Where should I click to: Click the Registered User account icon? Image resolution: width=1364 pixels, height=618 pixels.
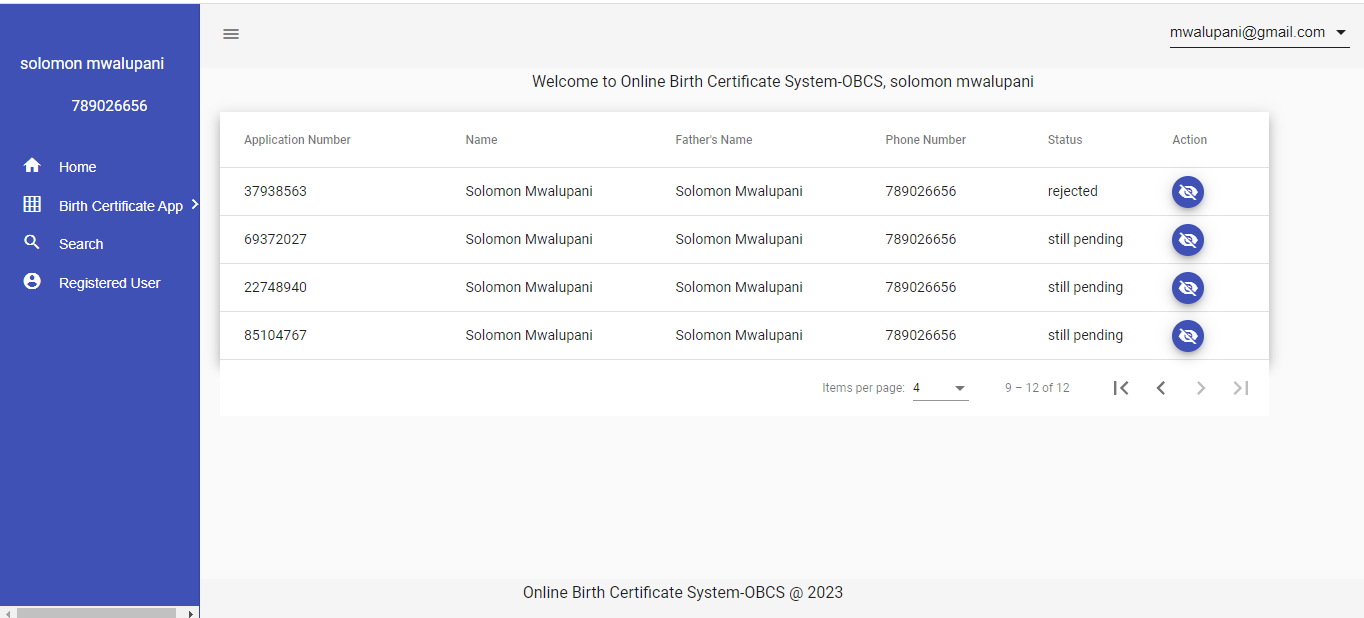tap(32, 282)
